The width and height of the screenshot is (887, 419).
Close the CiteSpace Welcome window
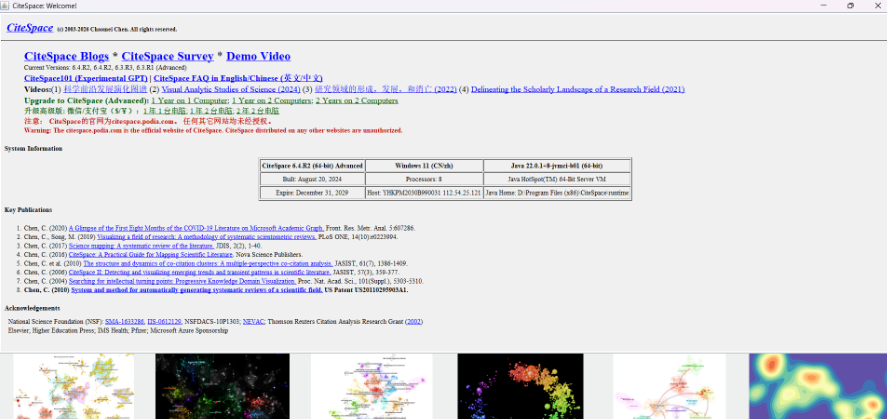875,6
